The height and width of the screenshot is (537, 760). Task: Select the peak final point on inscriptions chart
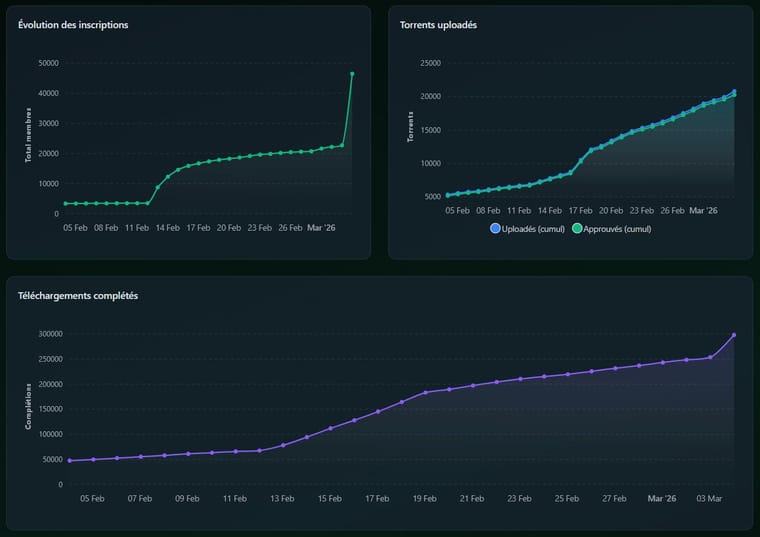[x=352, y=74]
